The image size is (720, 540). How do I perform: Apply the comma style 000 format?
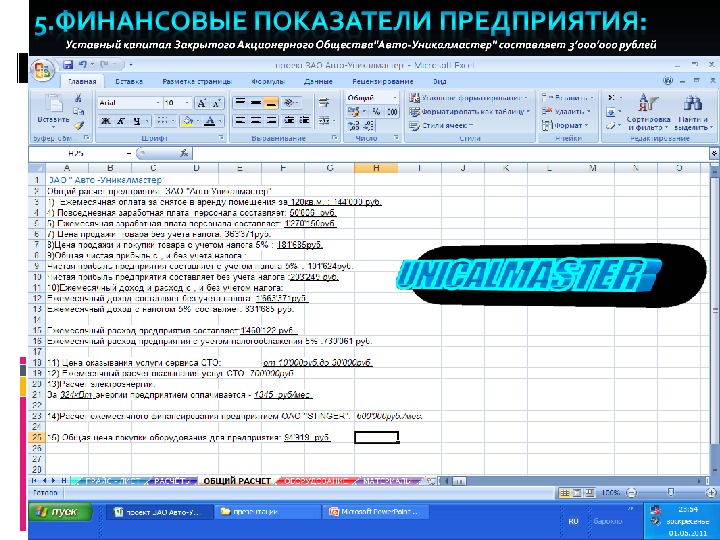coord(392,112)
